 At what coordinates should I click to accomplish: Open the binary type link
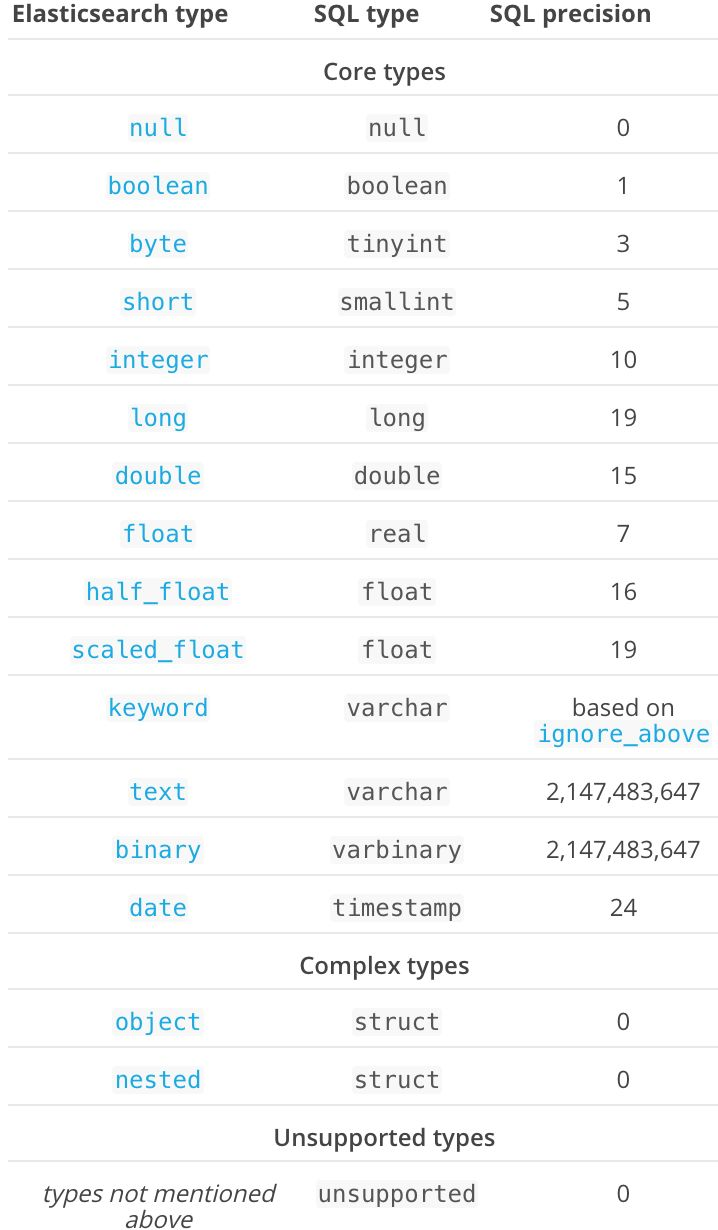158,850
